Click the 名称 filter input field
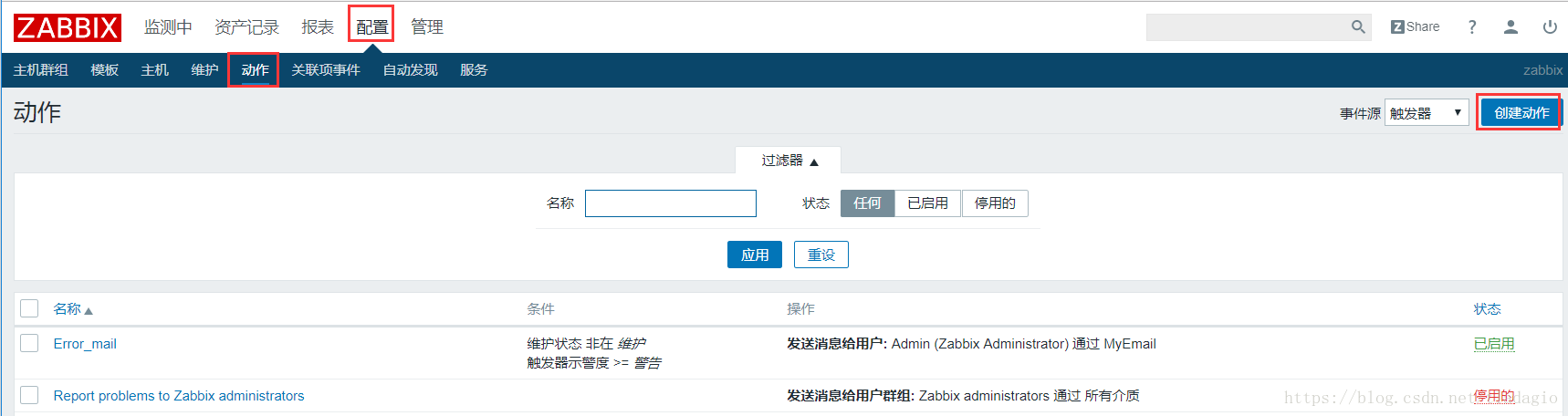Image resolution: width=1568 pixels, height=416 pixels. [x=670, y=203]
